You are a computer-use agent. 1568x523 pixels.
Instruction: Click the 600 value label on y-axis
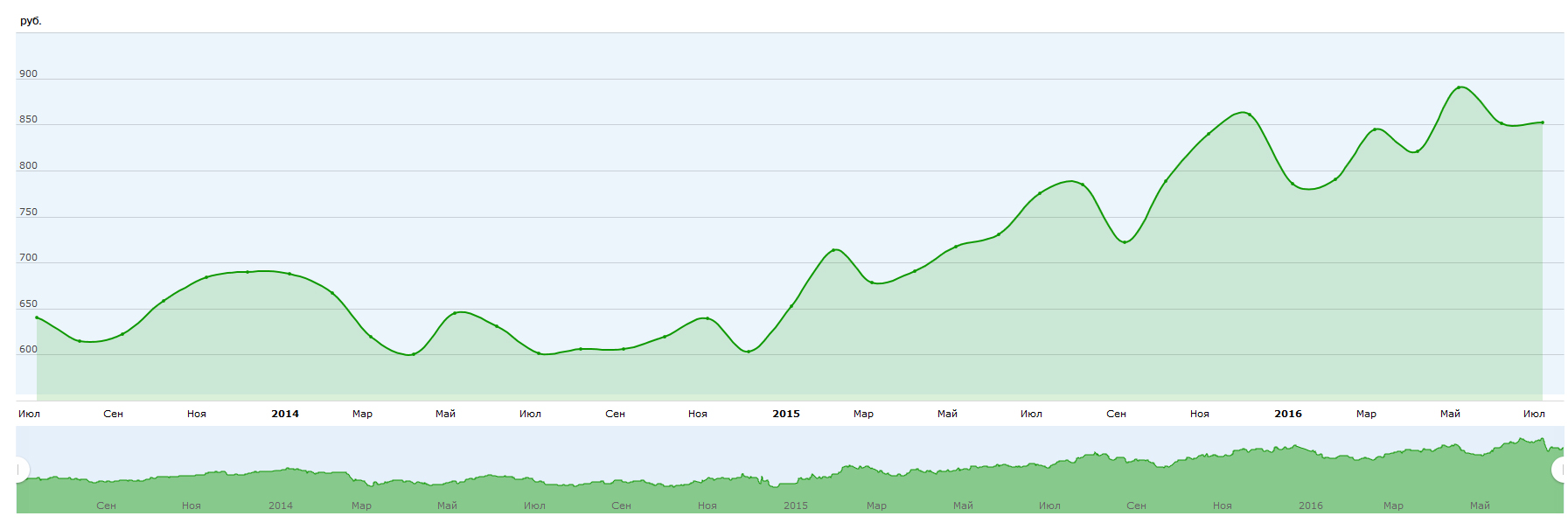coord(29,350)
